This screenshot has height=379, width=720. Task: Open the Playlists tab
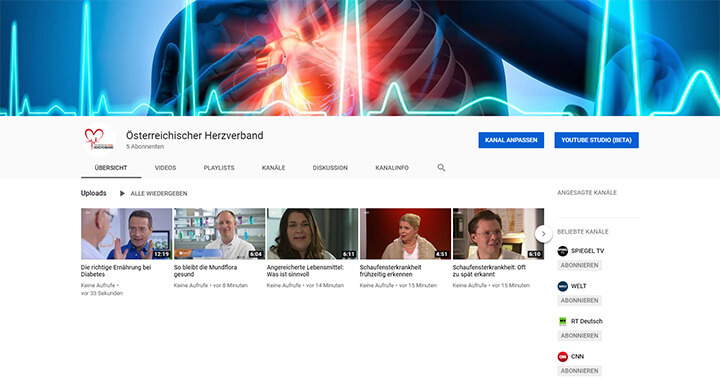[x=219, y=168]
